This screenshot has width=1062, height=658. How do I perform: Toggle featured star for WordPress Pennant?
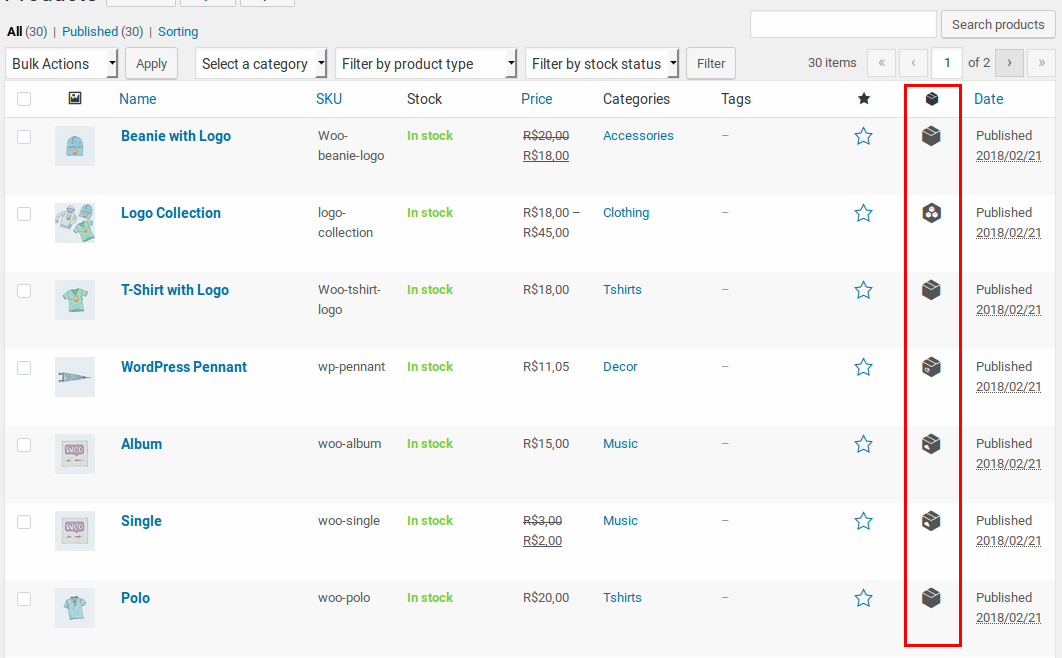pyautogui.click(x=863, y=368)
